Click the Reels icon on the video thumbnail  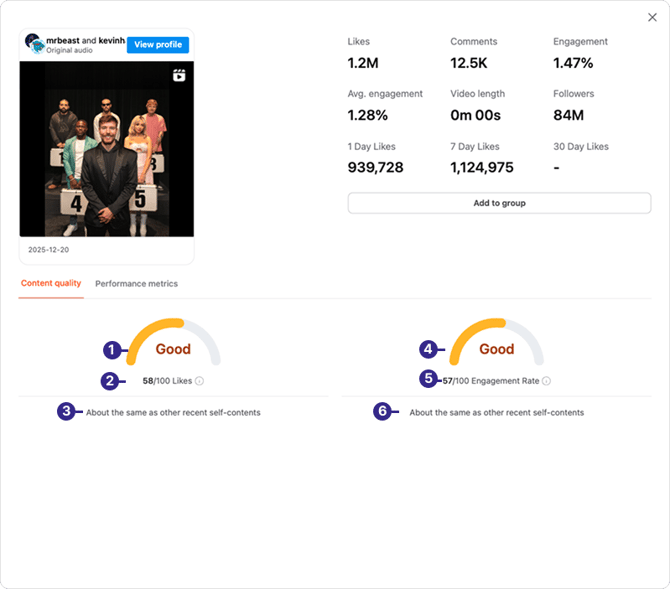(179, 75)
